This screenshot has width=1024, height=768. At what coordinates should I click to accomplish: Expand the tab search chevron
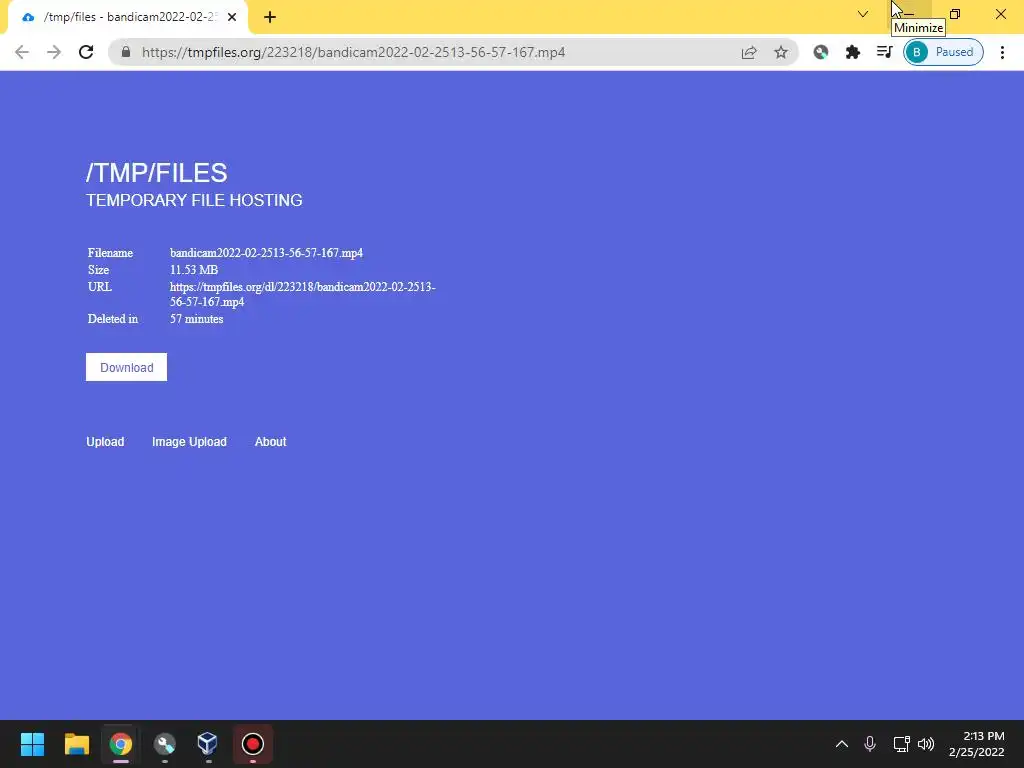coord(863,14)
